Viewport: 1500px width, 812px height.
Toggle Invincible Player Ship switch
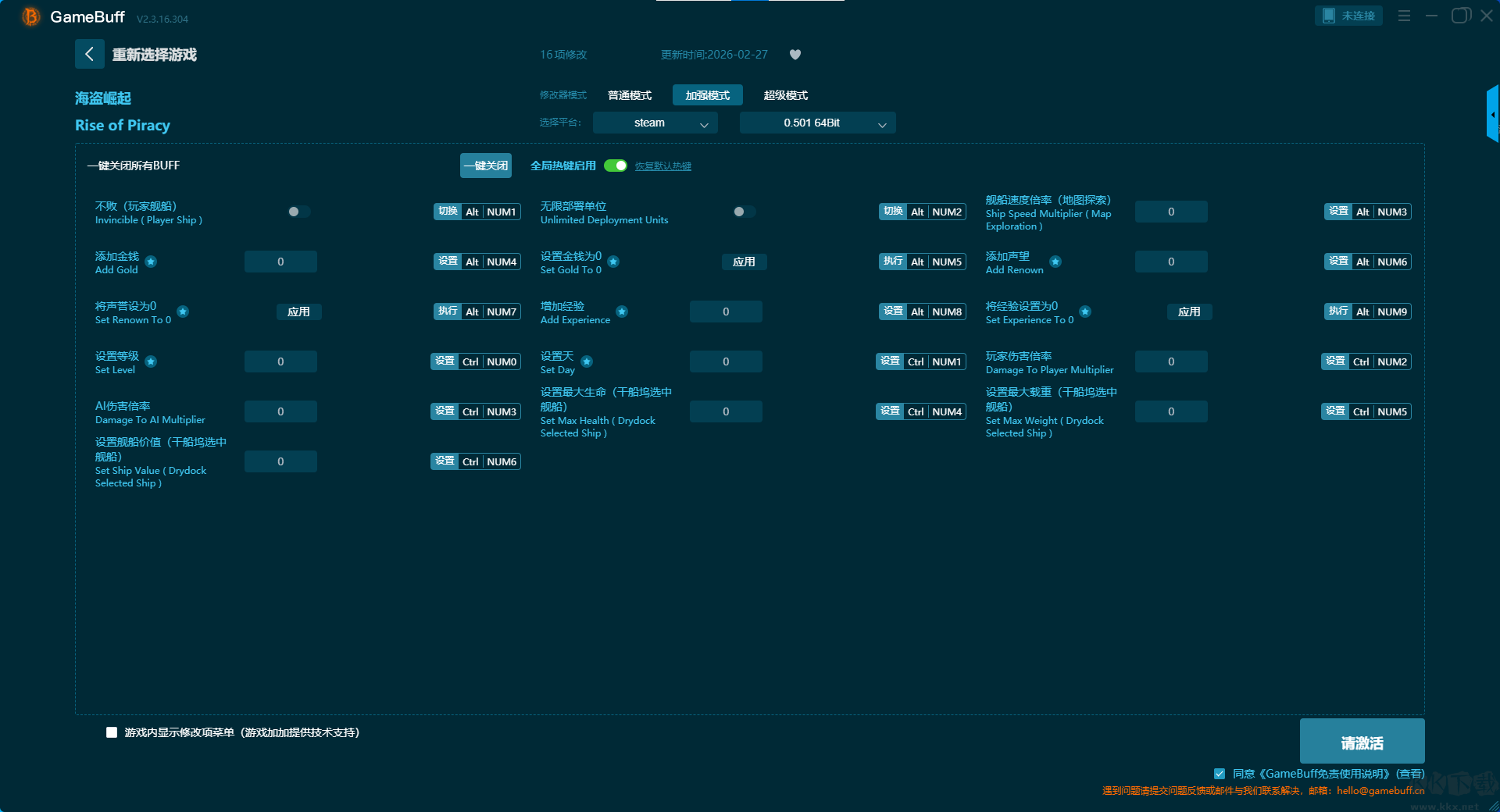[298, 212]
